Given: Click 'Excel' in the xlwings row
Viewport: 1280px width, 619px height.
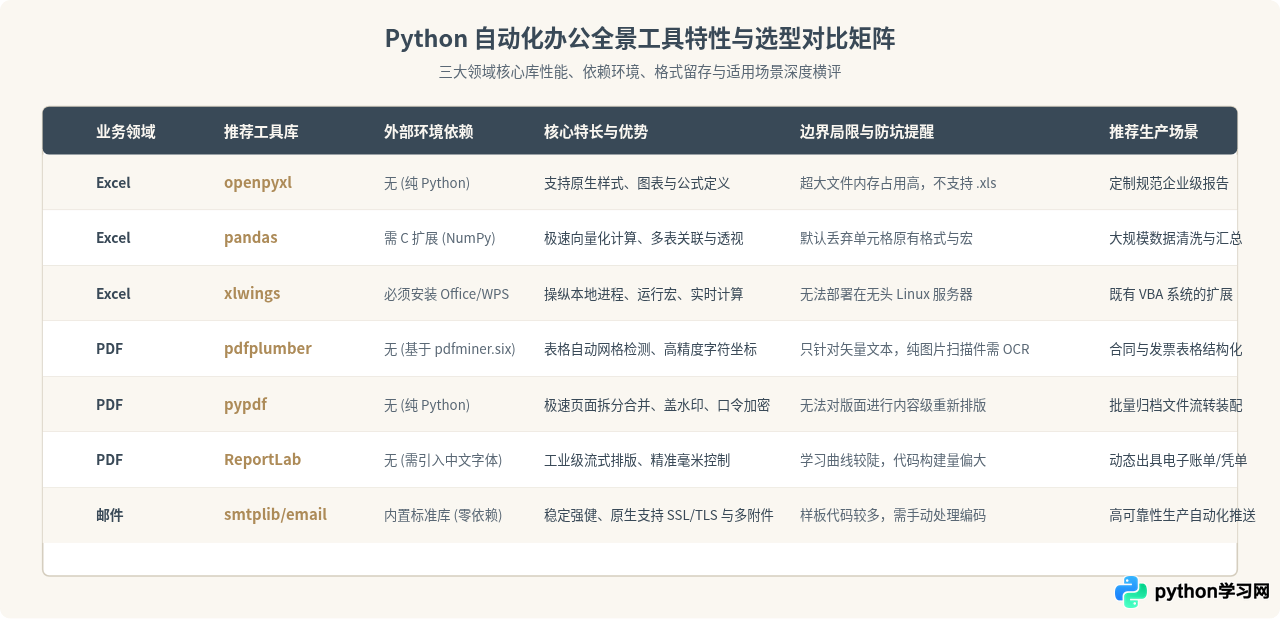Looking at the screenshot, I should click(113, 294).
